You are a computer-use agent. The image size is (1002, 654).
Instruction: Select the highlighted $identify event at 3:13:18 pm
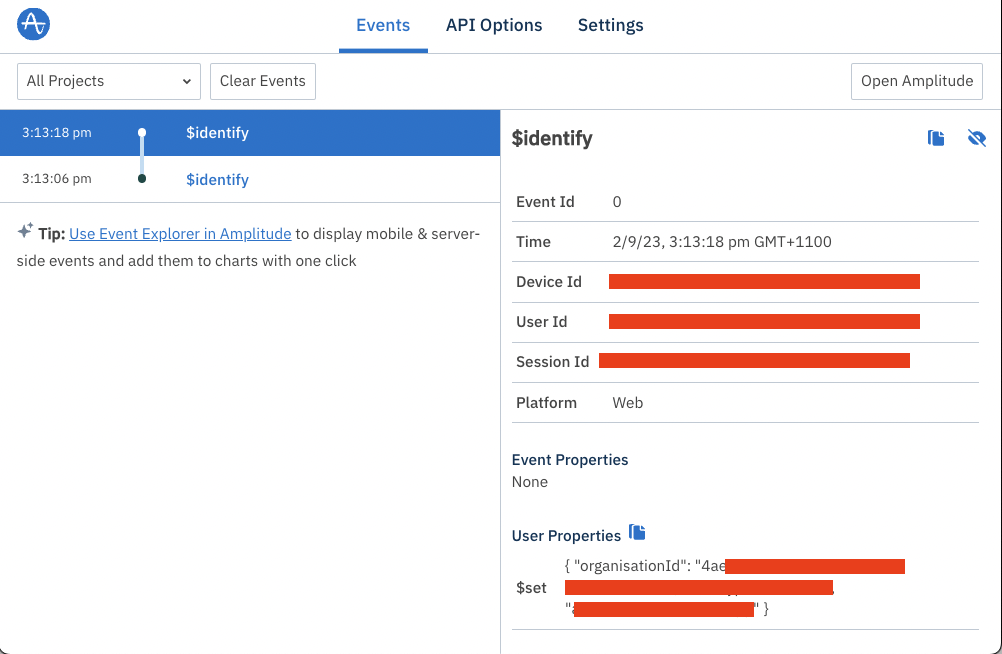(217, 133)
